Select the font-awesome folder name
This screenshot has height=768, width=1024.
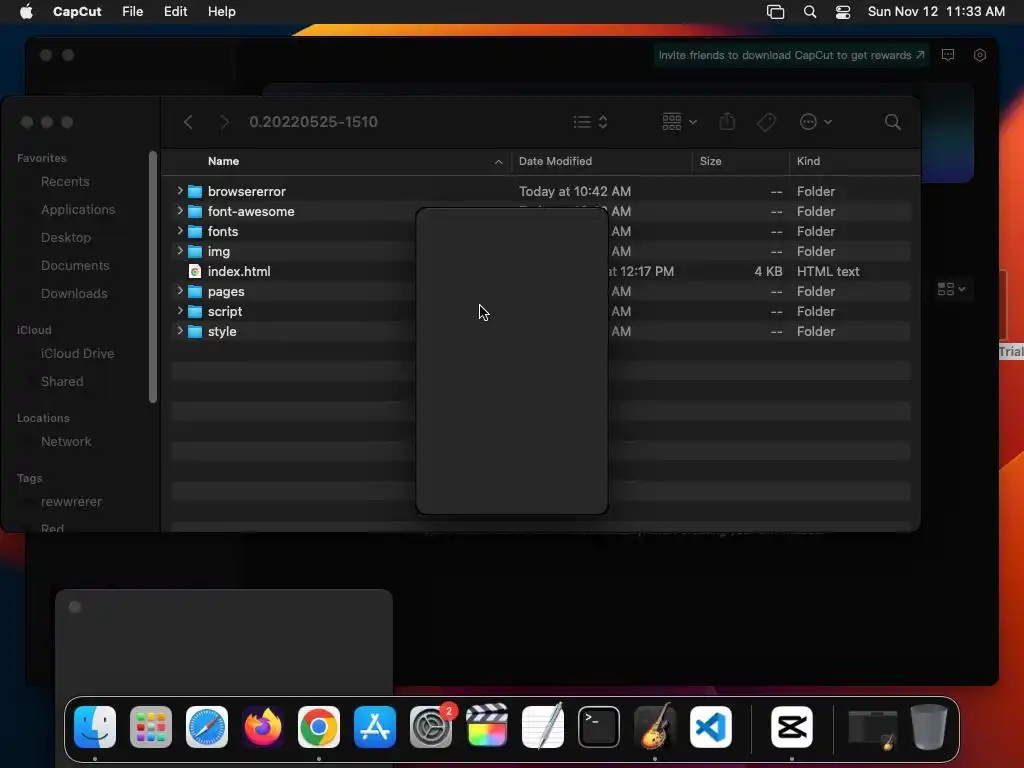click(251, 212)
